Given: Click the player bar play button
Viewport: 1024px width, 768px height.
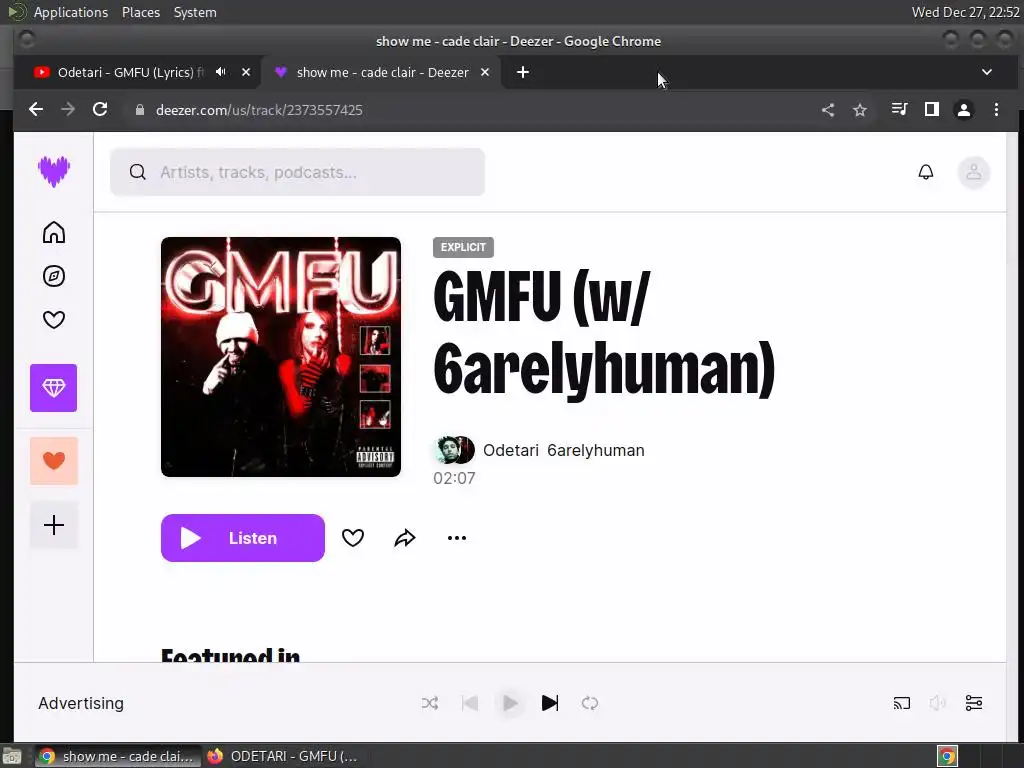Looking at the screenshot, I should tap(510, 703).
